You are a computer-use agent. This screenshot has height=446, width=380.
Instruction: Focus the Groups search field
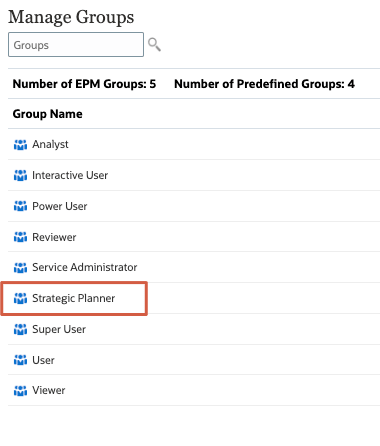(x=76, y=45)
